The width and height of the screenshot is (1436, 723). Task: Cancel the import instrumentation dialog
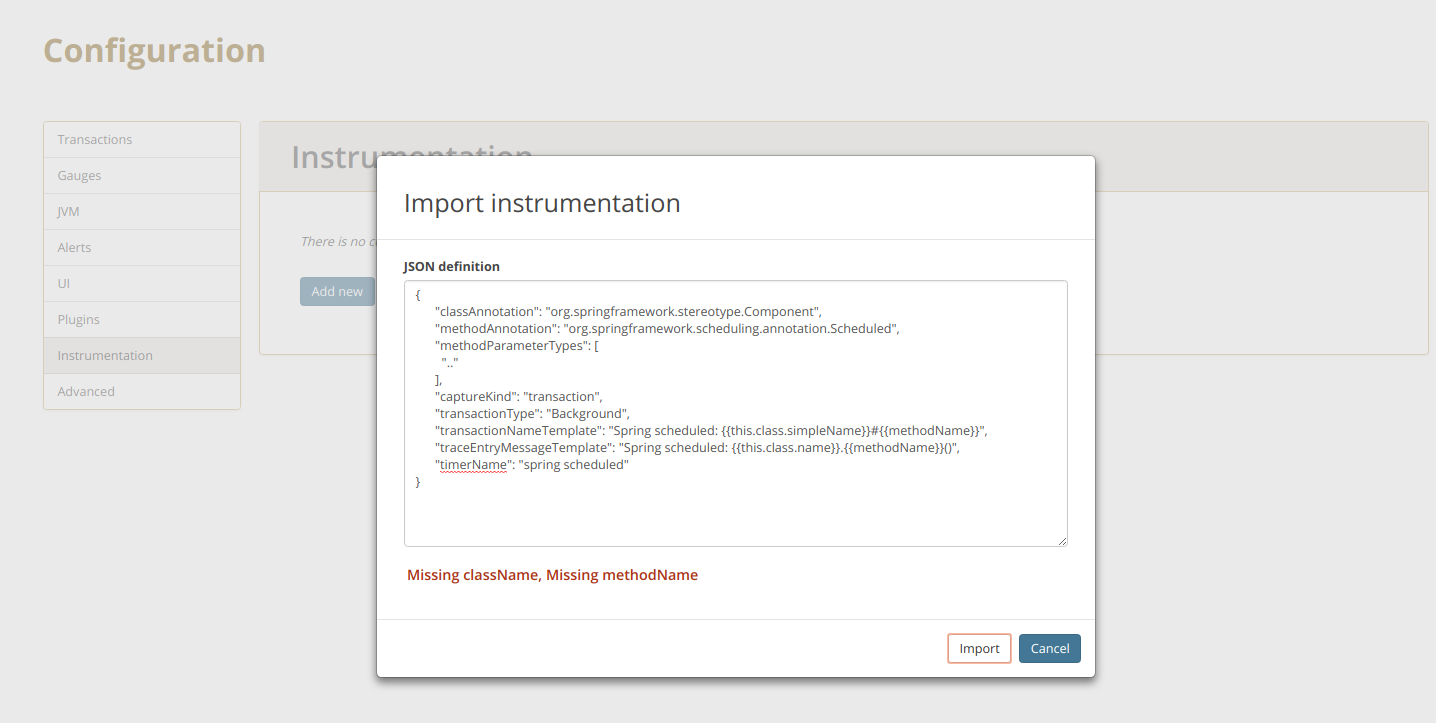pos(1049,648)
